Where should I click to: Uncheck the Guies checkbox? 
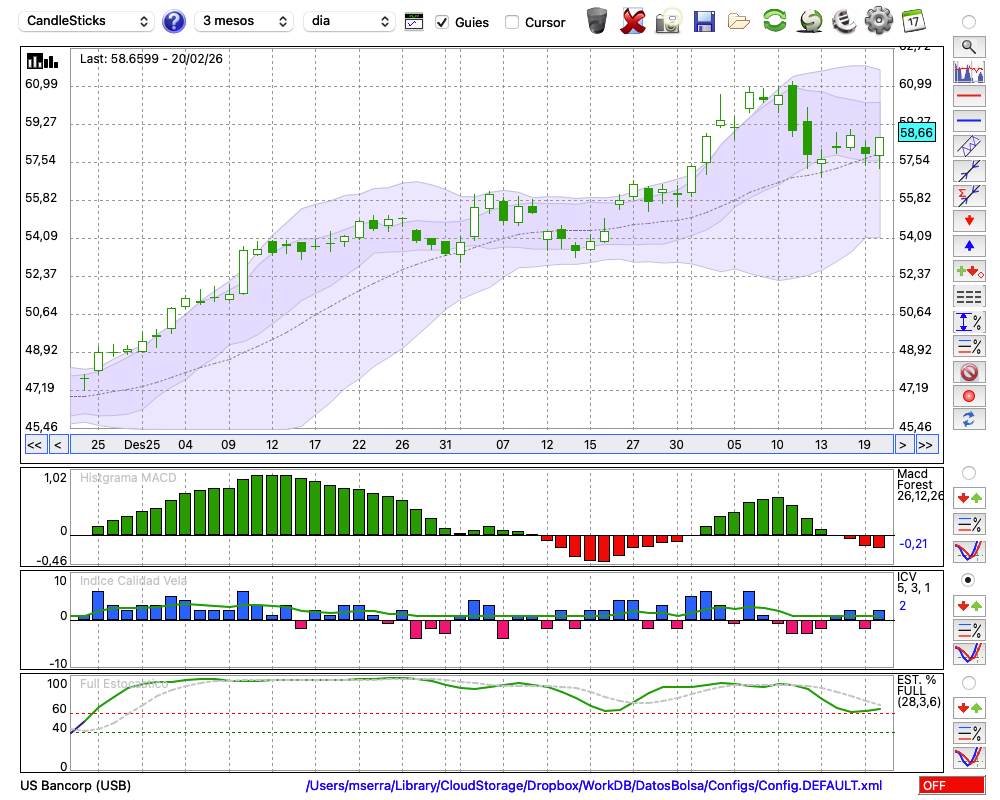click(x=443, y=22)
